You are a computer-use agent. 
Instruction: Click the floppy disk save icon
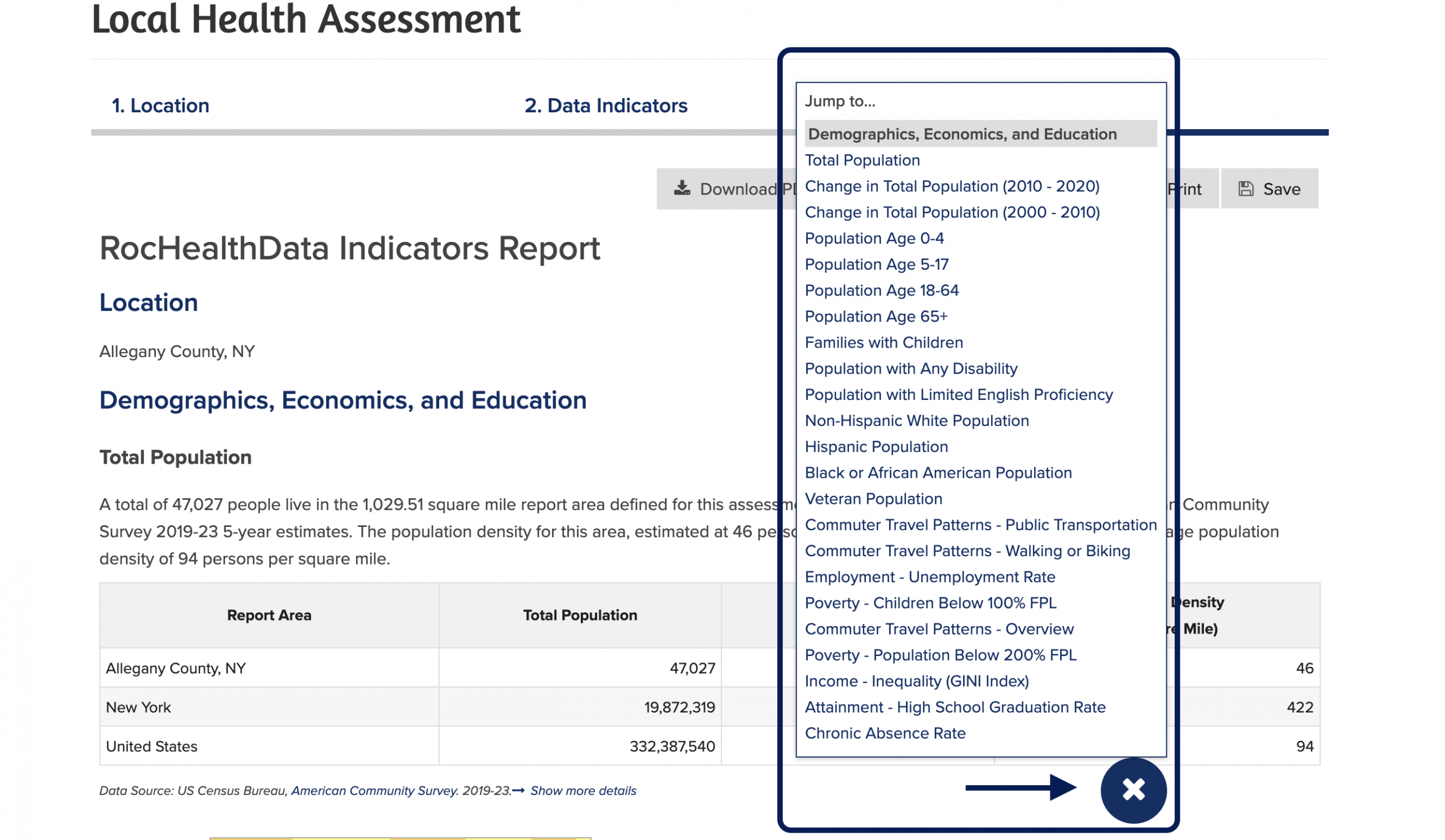(x=1245, y=188)
